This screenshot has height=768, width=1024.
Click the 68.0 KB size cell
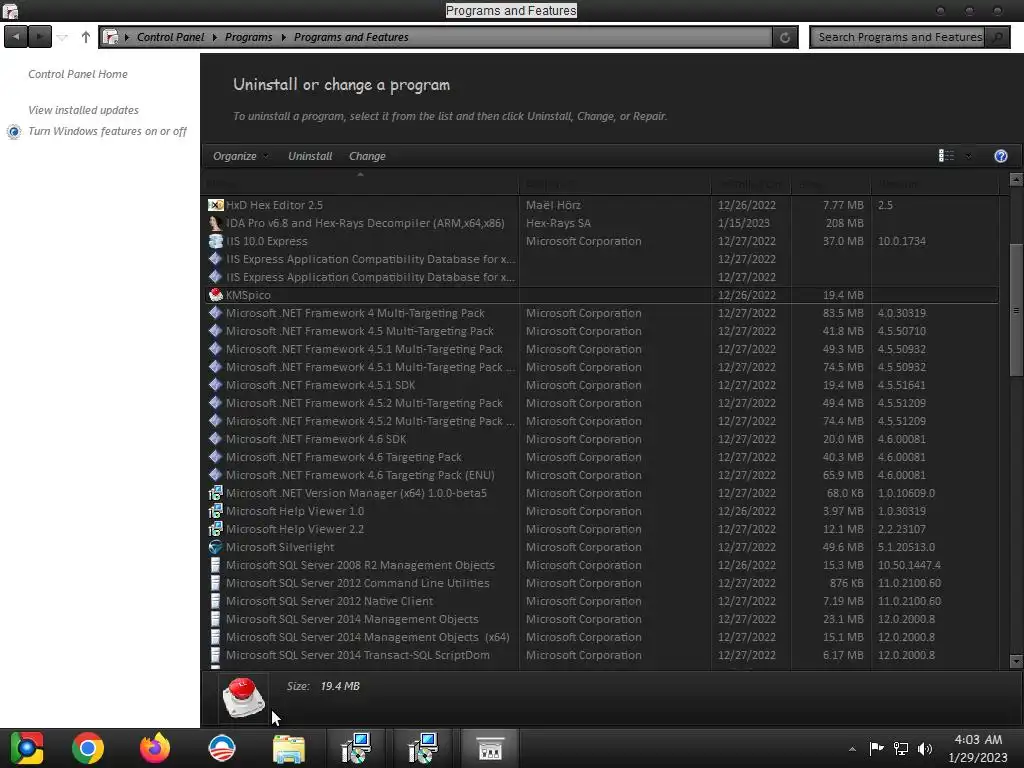pyautogui.click(x=844, y=493)
